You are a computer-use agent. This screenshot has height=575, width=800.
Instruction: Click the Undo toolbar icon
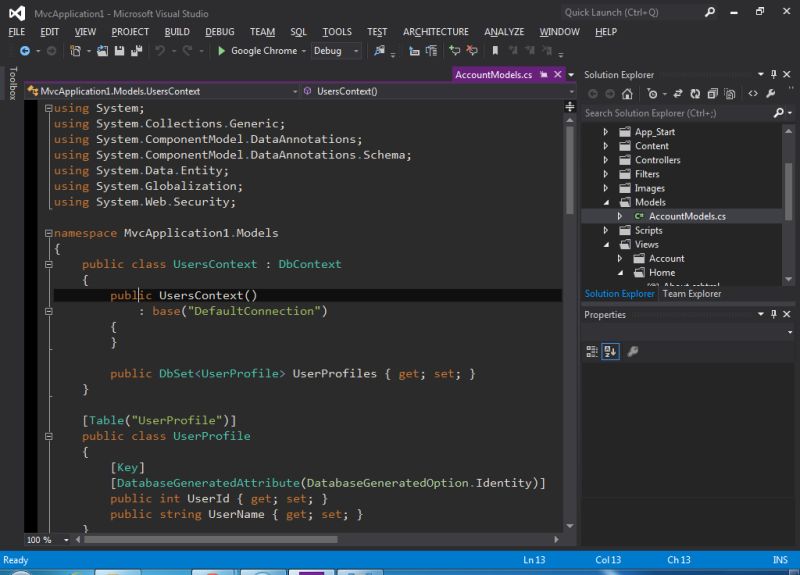[x=160, y=51]
